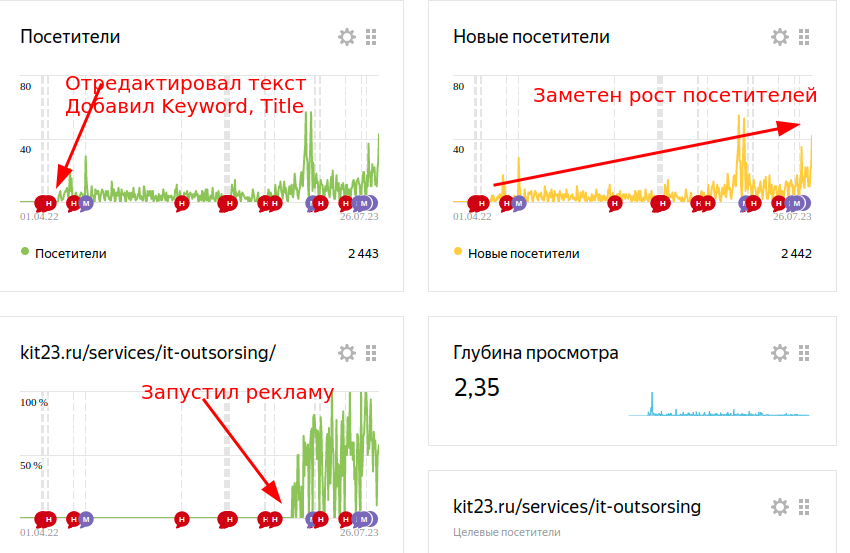Screen dimensions: 850x553
Task: Open gear settings of Глубина просмотра widget
Action: point(780,353)
